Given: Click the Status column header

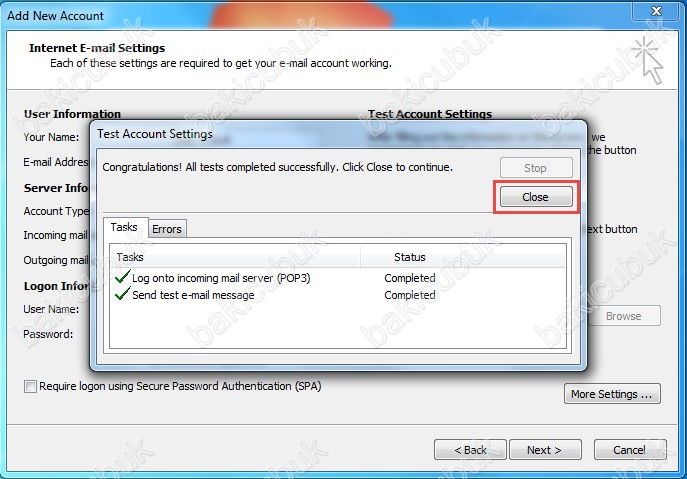Looking at the screenshot, I should coord(410,257).
